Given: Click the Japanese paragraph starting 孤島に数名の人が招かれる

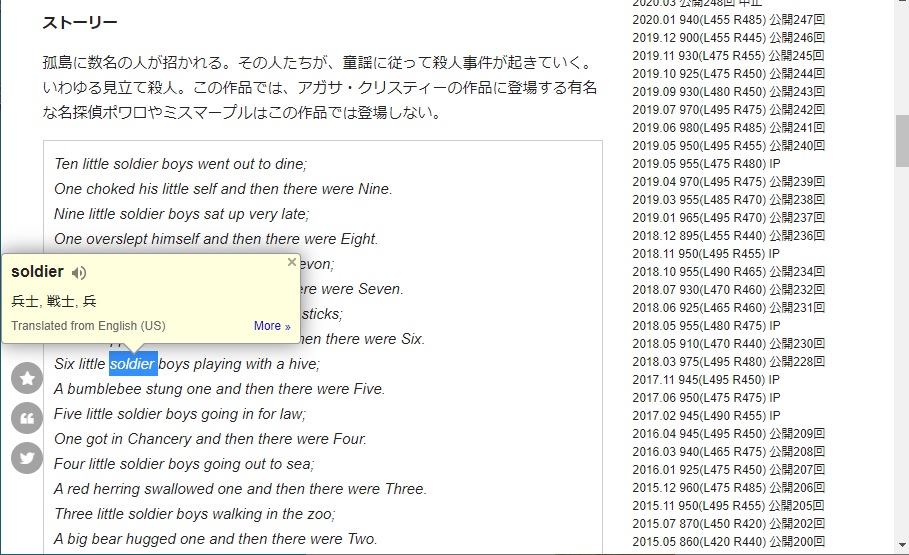Looking at the screenshot, I should pos(319,88).
